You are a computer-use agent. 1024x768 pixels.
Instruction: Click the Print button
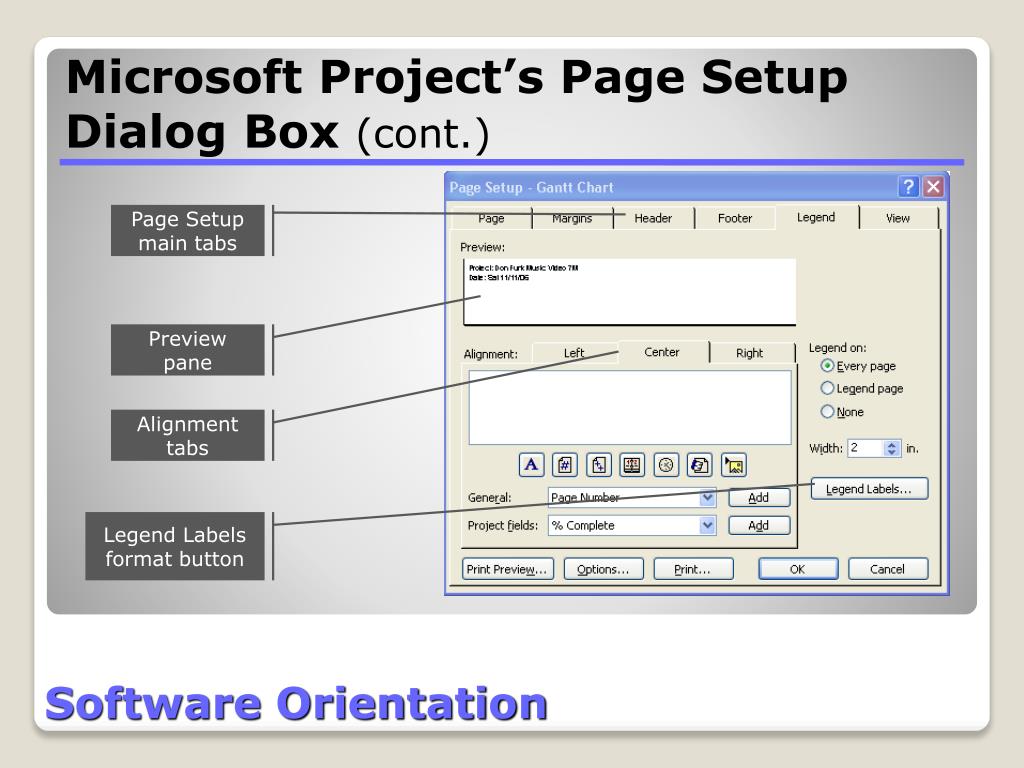point(693,569)
